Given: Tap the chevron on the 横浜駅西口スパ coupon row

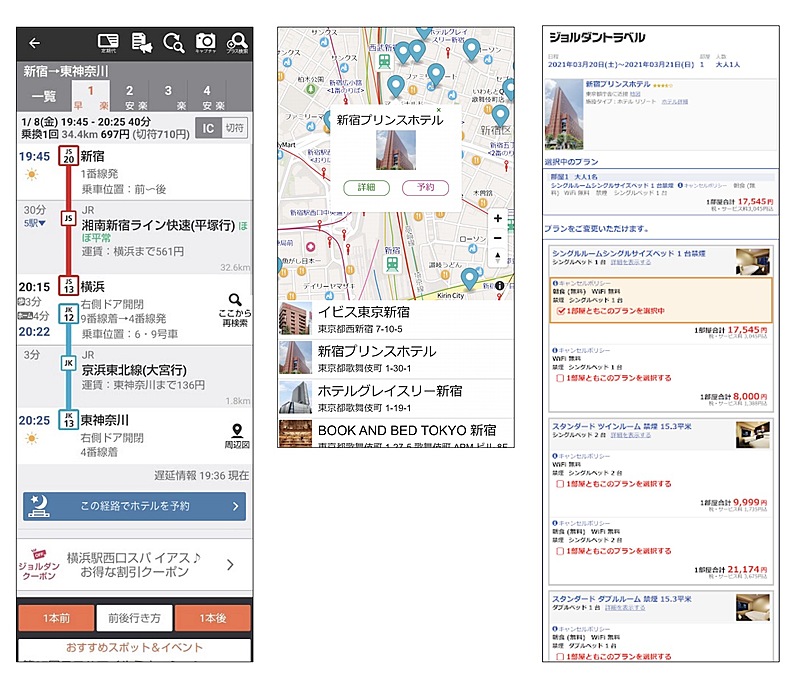Looking at the screenshot, I should click(230, 565).
